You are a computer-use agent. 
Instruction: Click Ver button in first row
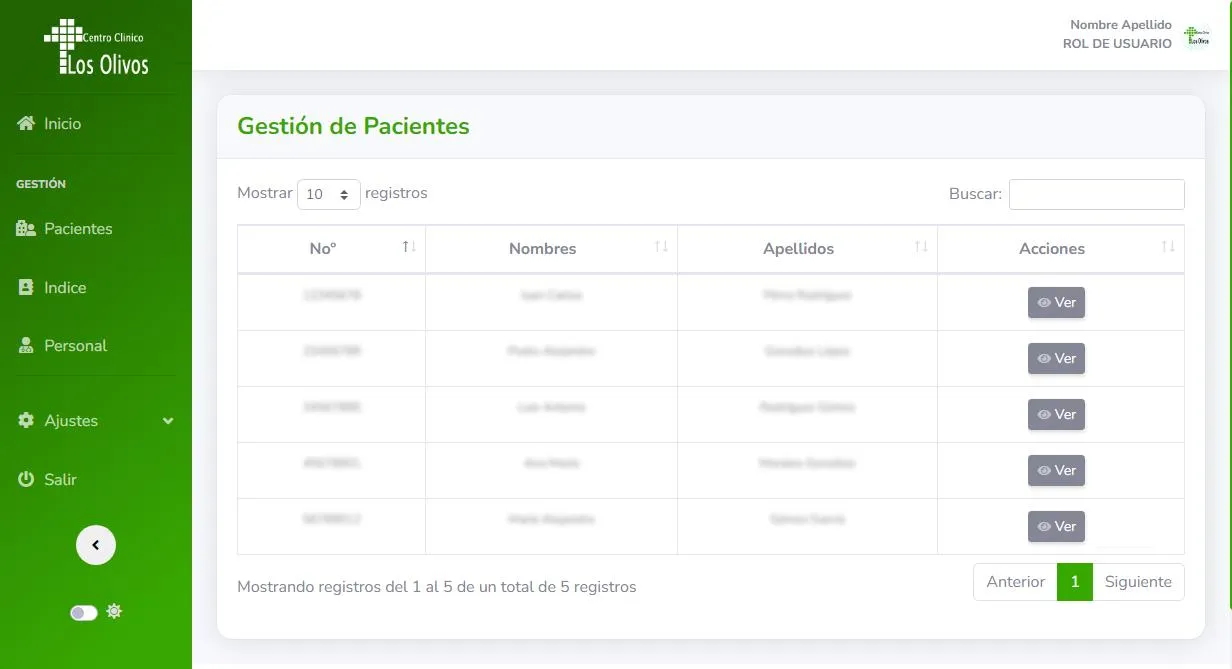[1056, 302]
